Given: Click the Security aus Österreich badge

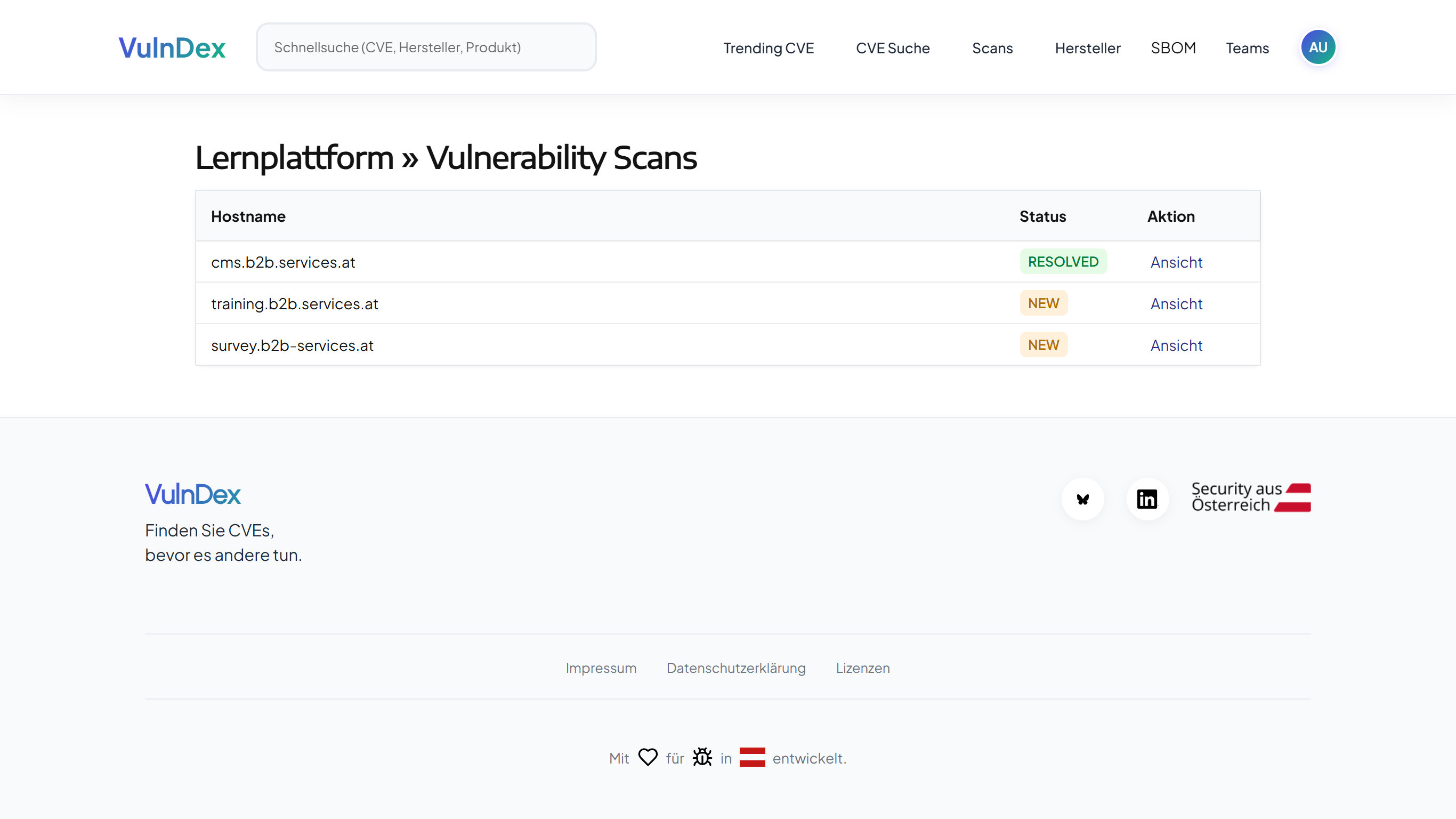Looking at the screenshot, I should pos(1250,497).
